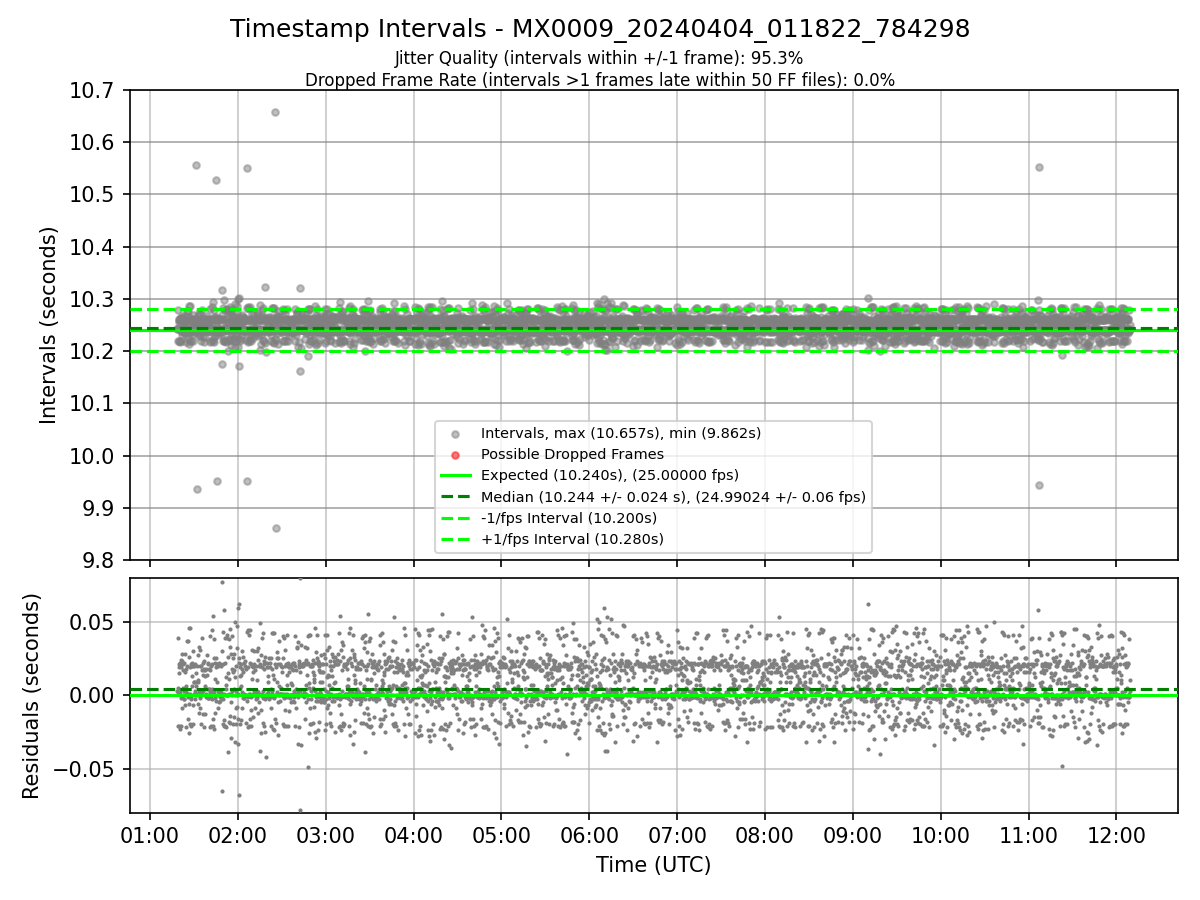The width and height of the screenshot is (1200, 900).
Task: Click the '10.2' tick label on the intervals axis
Action: pyautogui.click(x=92, y=351)
